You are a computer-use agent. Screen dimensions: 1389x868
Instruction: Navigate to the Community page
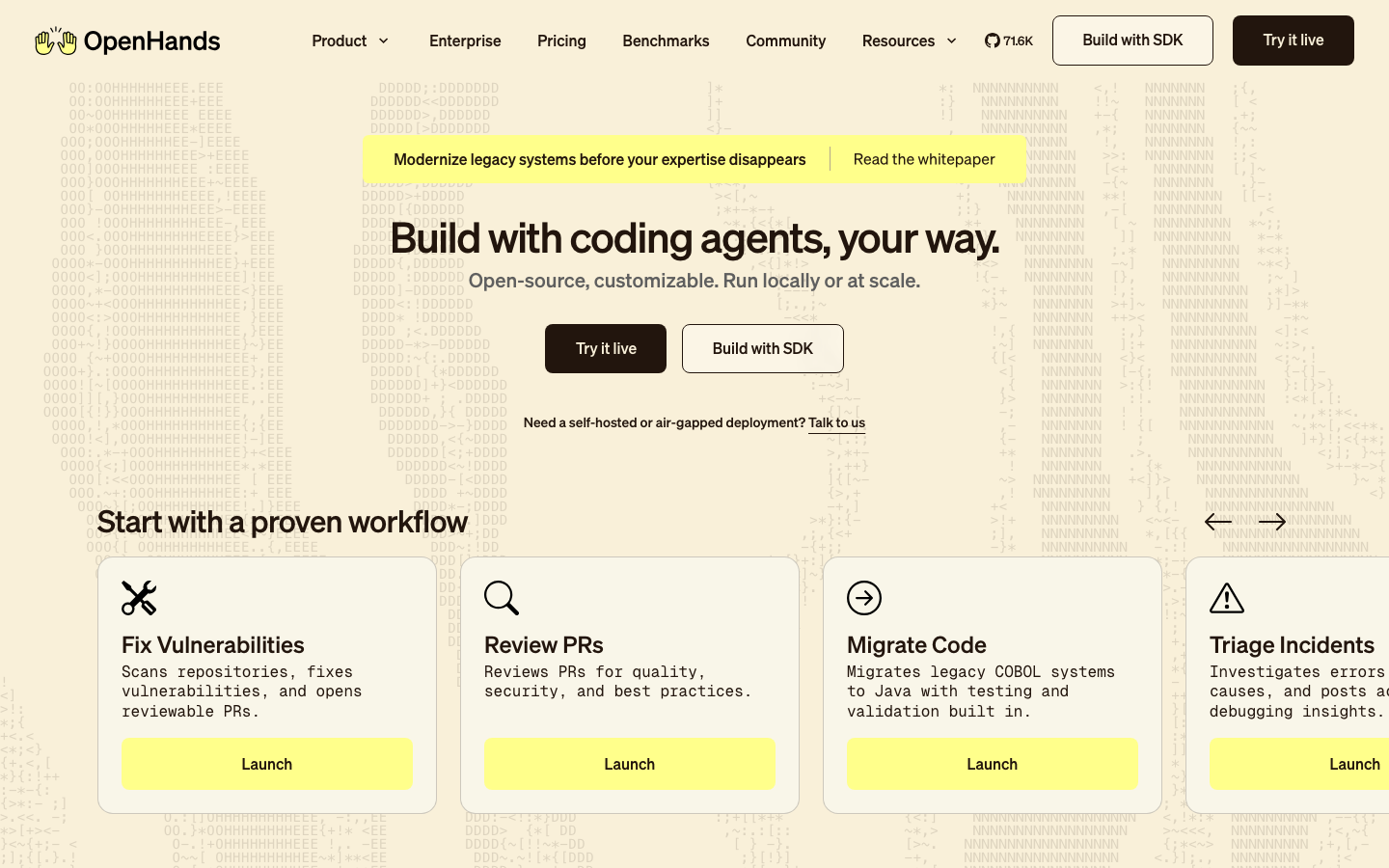point(785,41)
